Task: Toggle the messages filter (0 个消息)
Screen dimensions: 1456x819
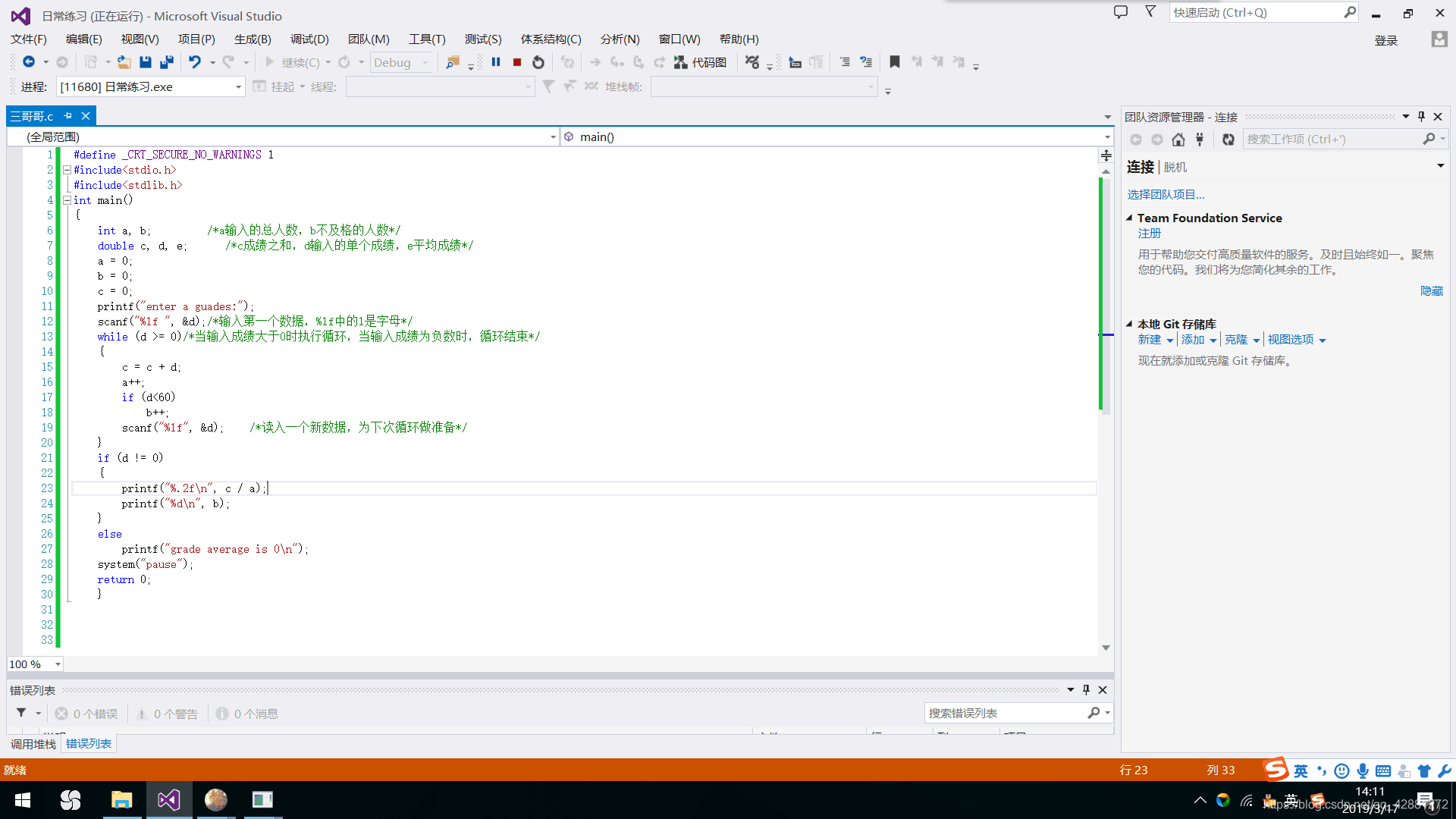Action: [247, 714]
